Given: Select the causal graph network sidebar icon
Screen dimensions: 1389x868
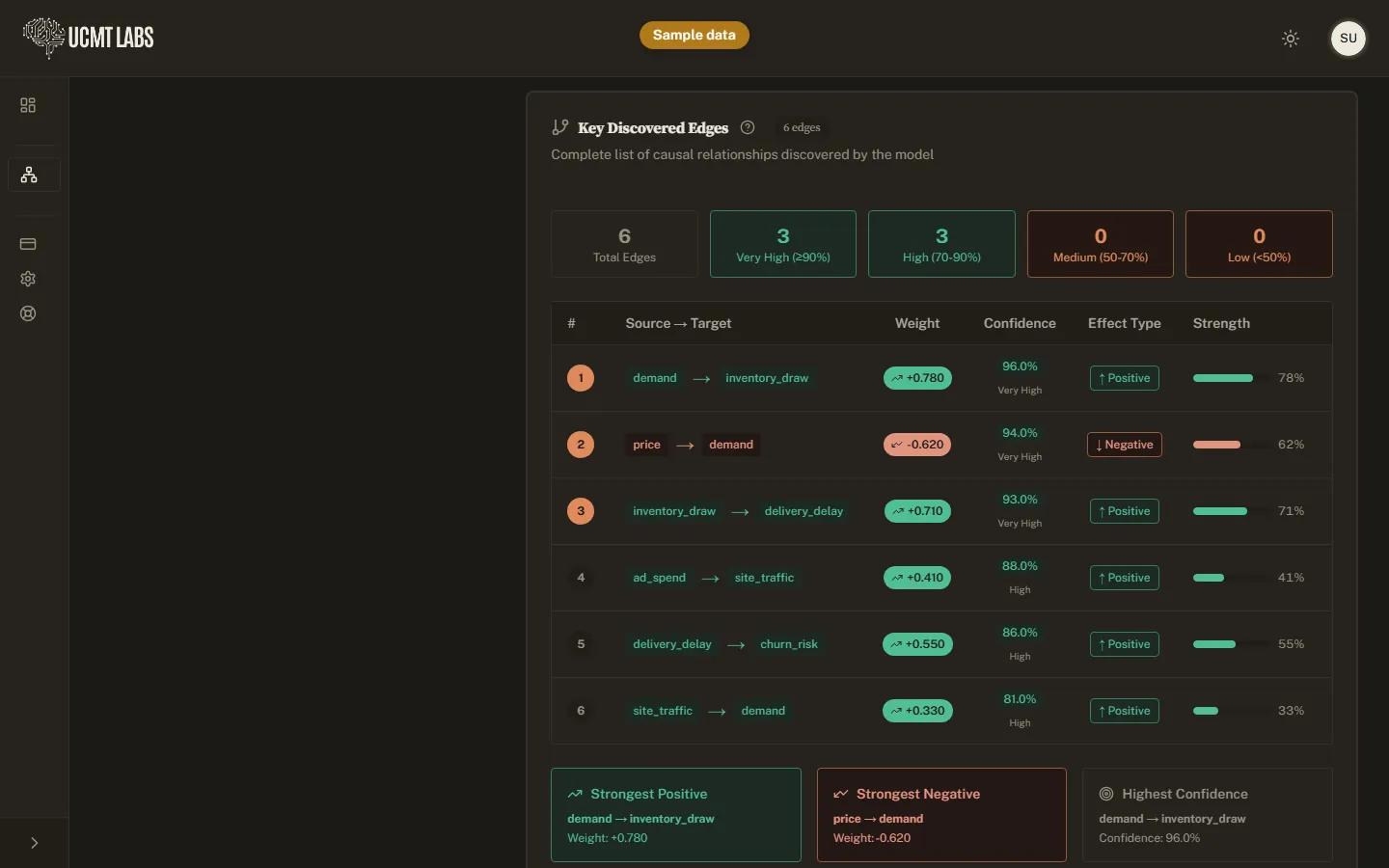Looking at the screenshot, I should click(x=29, y=175).
